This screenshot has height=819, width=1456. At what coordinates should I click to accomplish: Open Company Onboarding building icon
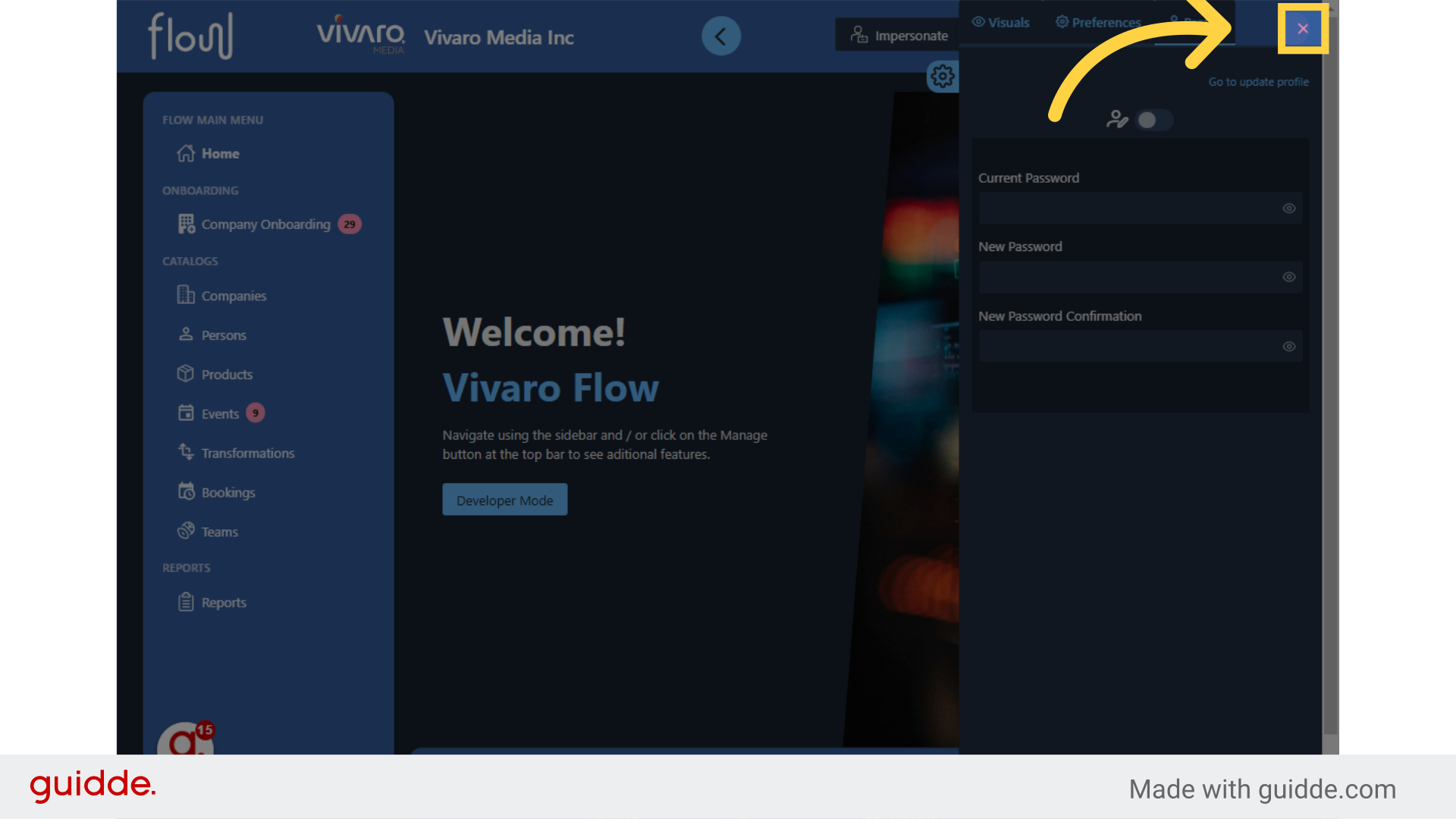[x=186, y=224]
